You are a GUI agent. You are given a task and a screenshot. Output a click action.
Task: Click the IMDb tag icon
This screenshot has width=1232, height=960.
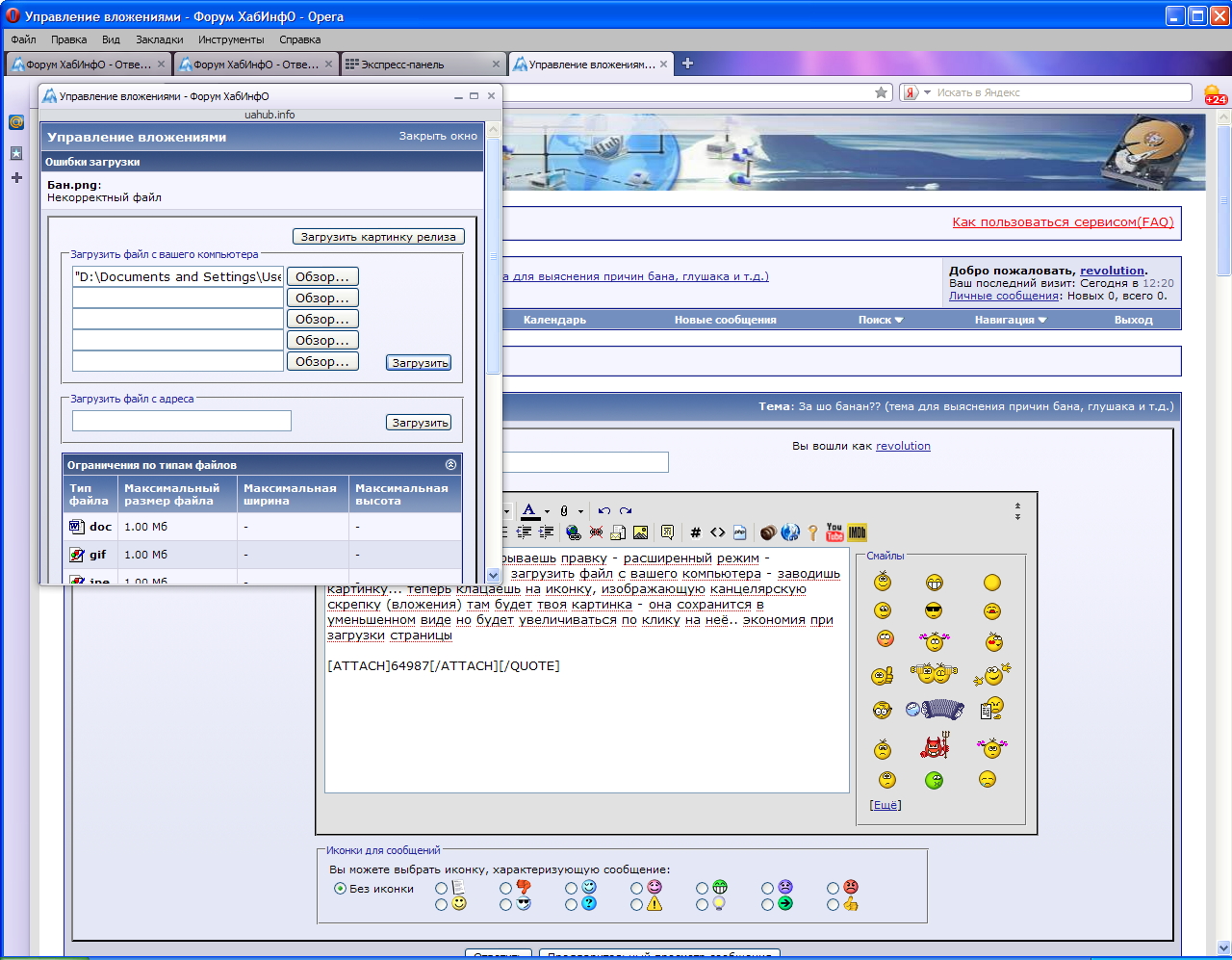tap(858, 532)
